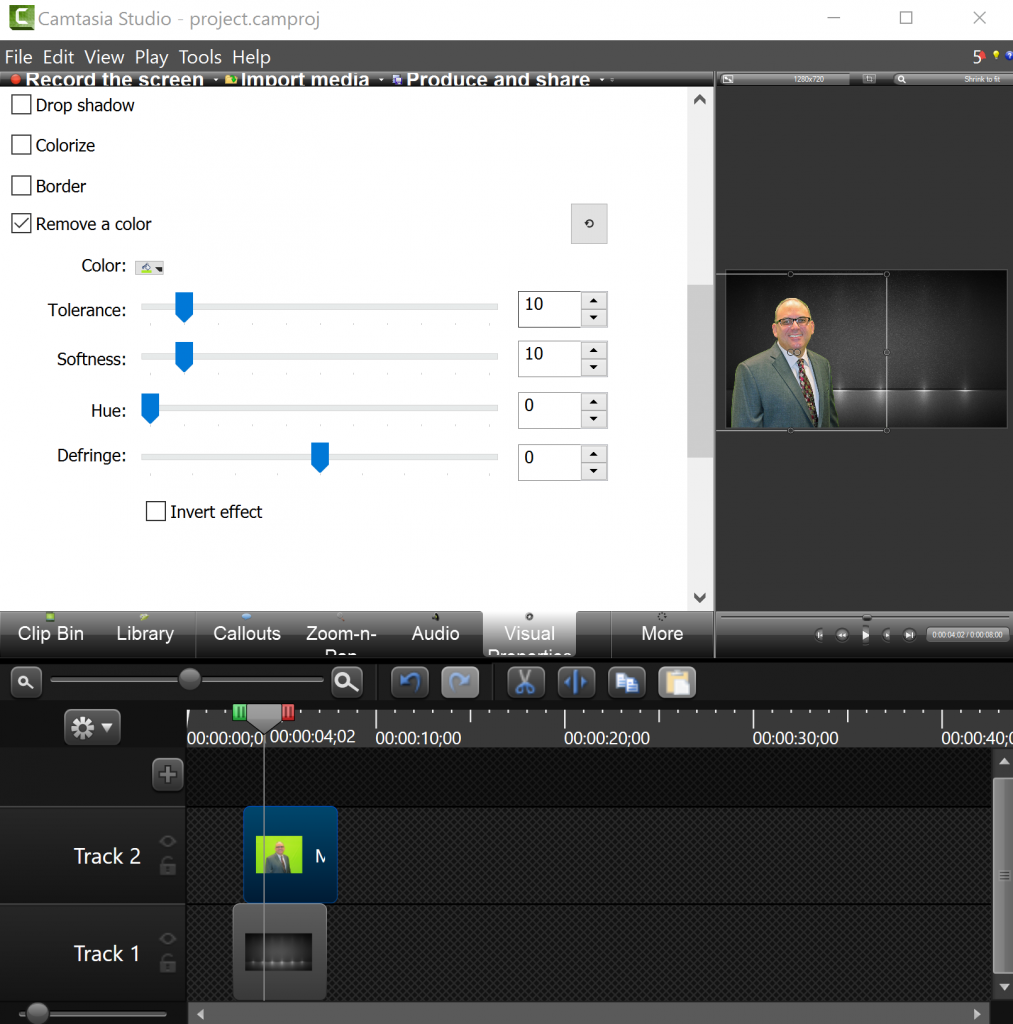
Task: Open timeline settings gear dropdown
Action: (x=92, y=727)
